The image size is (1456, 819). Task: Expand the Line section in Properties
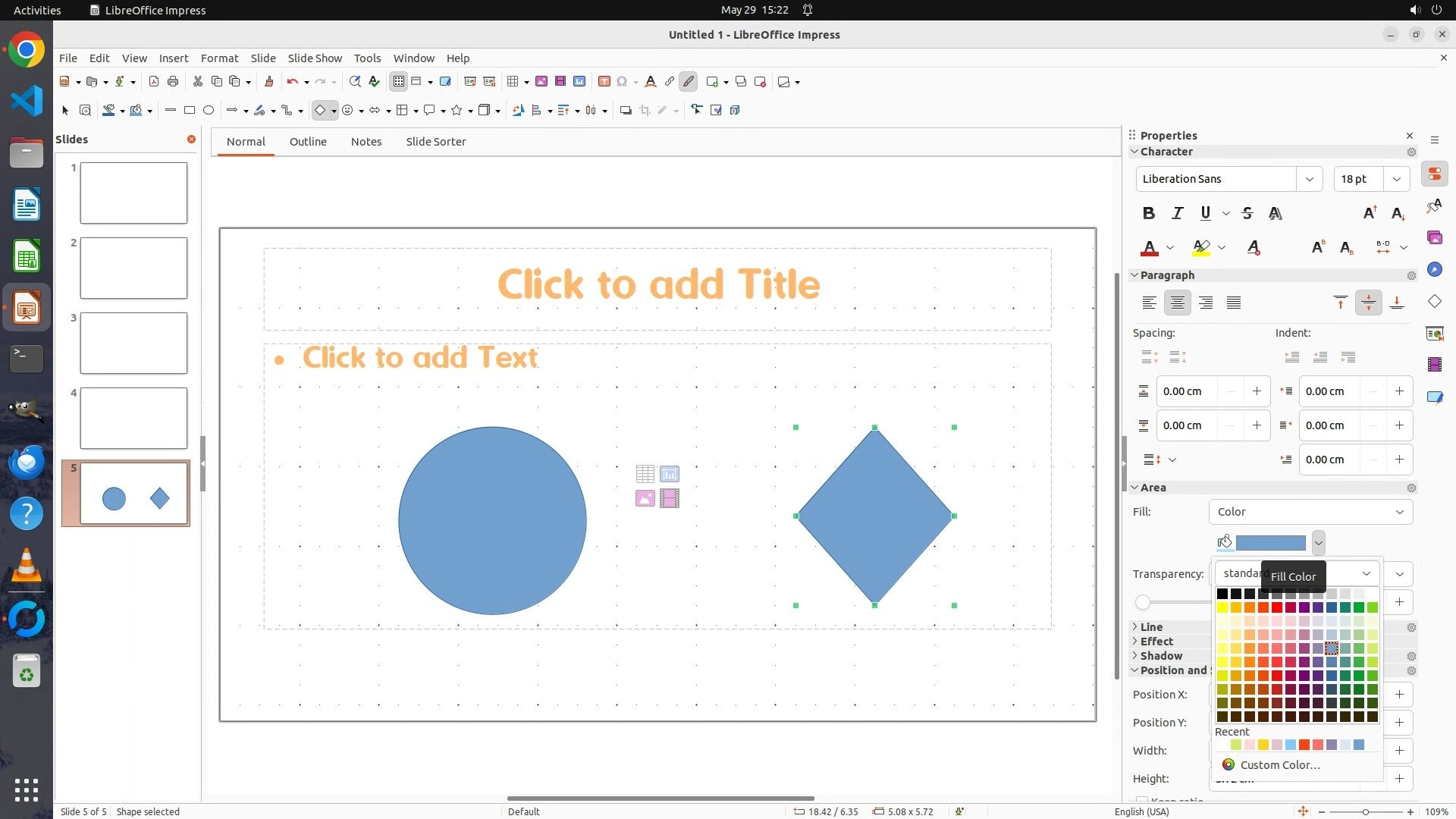pyautogui.click(x=1151, y=627)
